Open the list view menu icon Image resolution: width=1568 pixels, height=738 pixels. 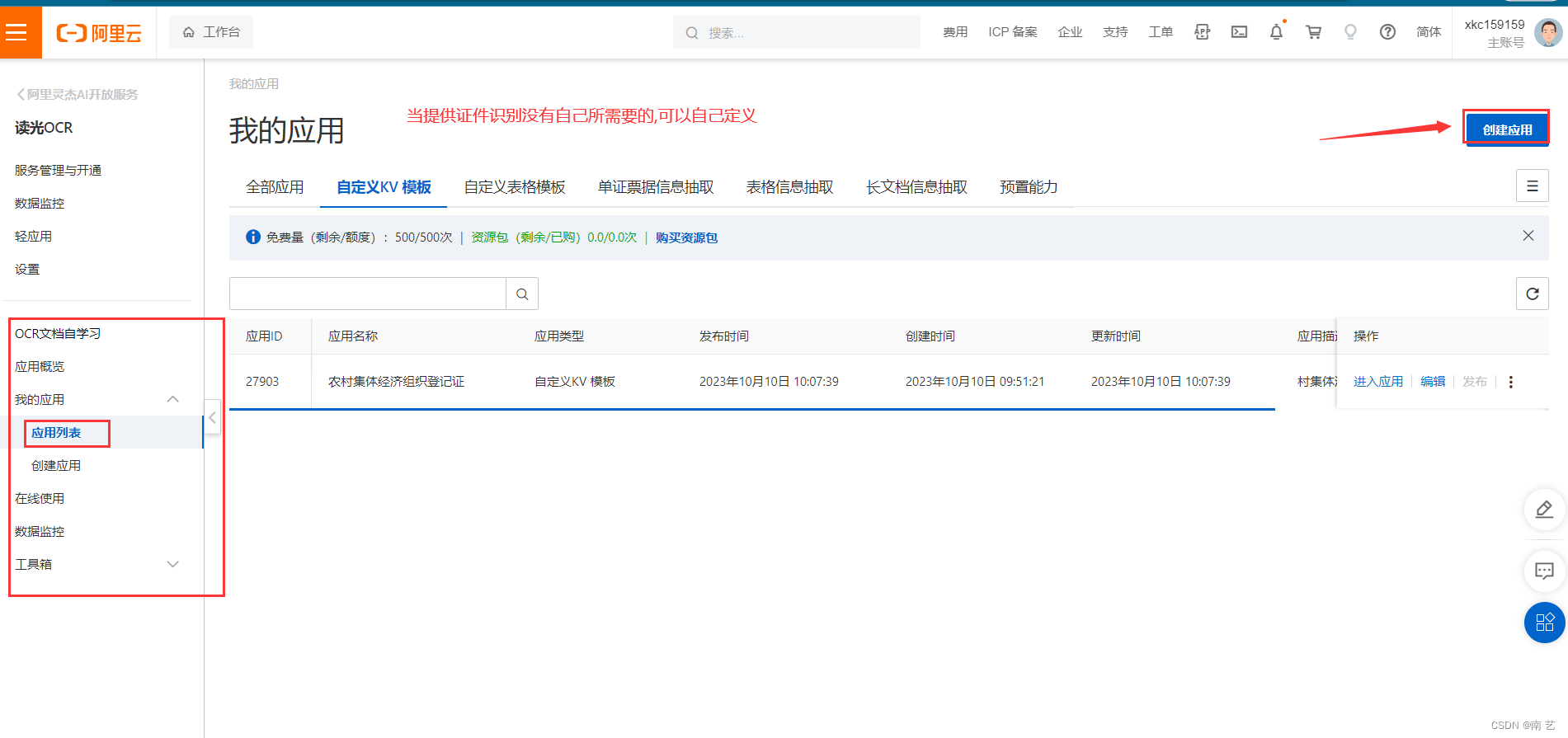pyautogui.click(x=1532, y=186)
